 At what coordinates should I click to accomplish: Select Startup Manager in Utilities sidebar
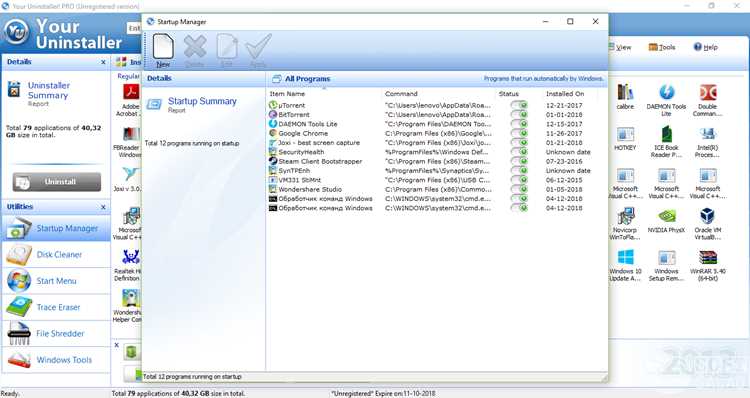click(x=56, y=228)
